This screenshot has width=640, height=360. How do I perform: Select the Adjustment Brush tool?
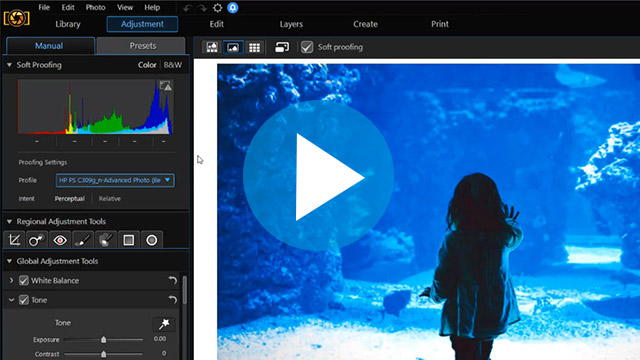pos(83,240)
